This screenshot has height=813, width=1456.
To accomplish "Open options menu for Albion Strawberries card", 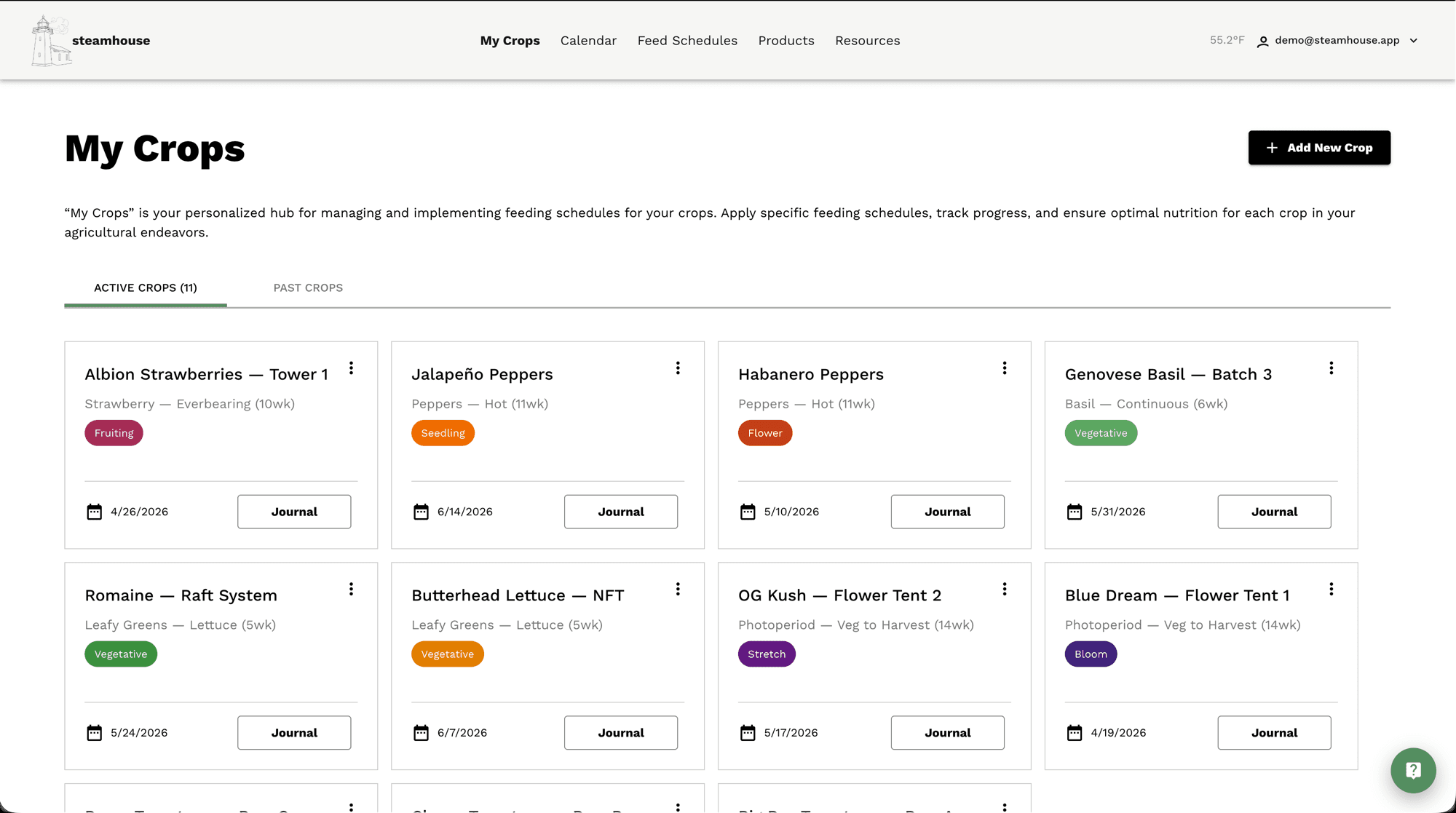I will [351, 368].
